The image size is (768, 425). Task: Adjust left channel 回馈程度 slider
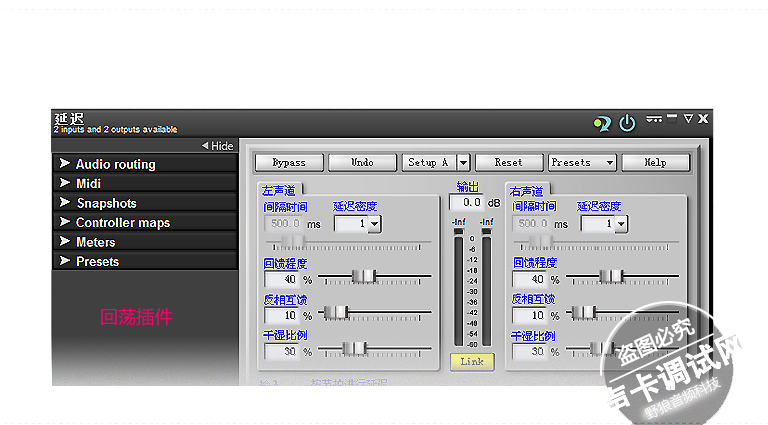coord(363,277)
